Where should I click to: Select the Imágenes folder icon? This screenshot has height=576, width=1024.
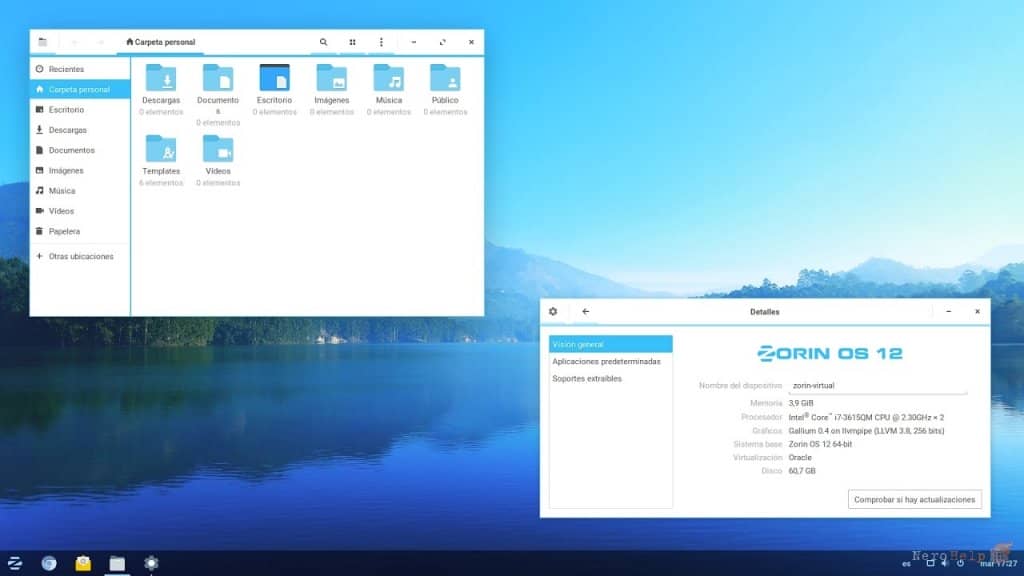[x=331, y=78]
